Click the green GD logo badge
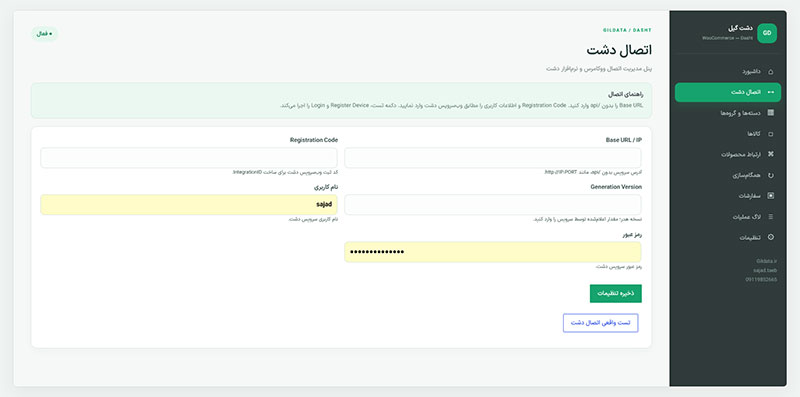The image size is (800, 397). pos(767,33)
